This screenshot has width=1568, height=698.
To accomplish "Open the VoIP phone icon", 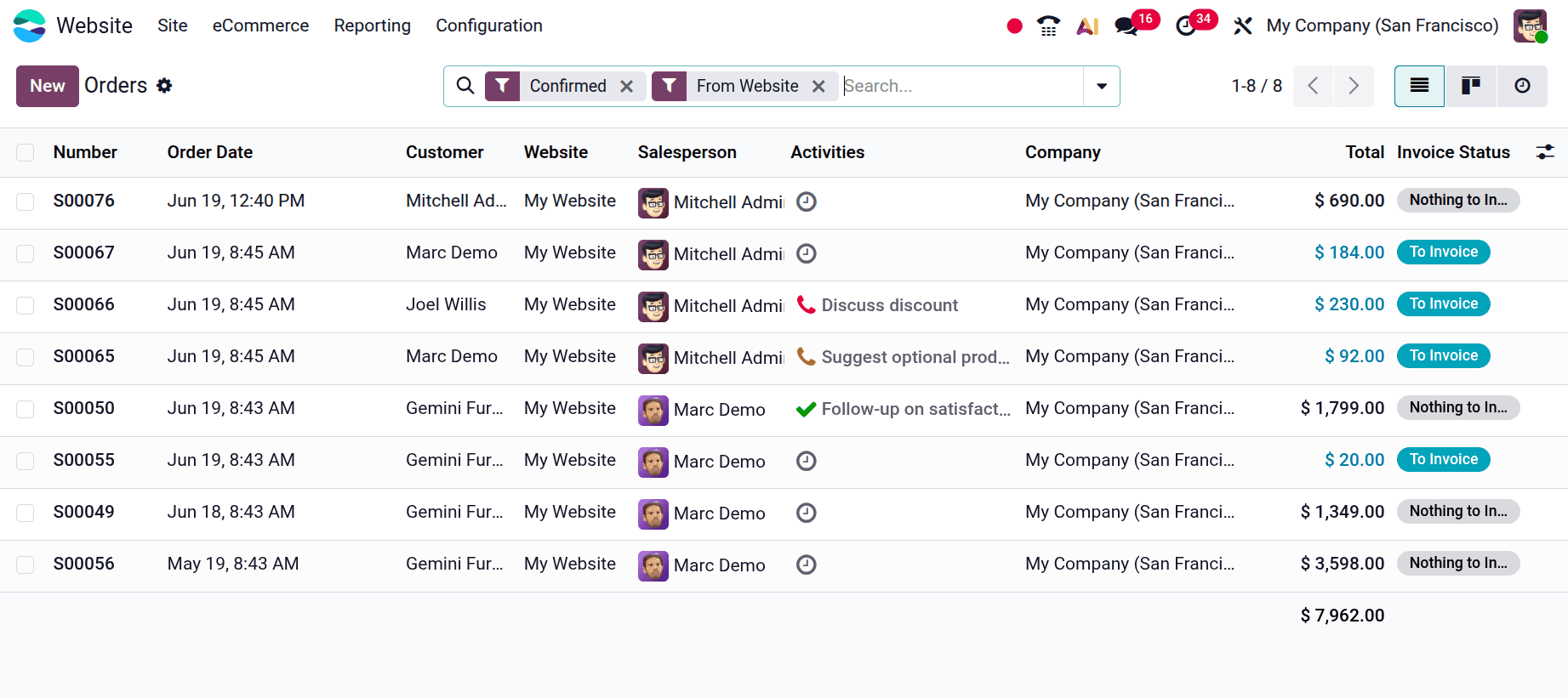I will 1049,26.
